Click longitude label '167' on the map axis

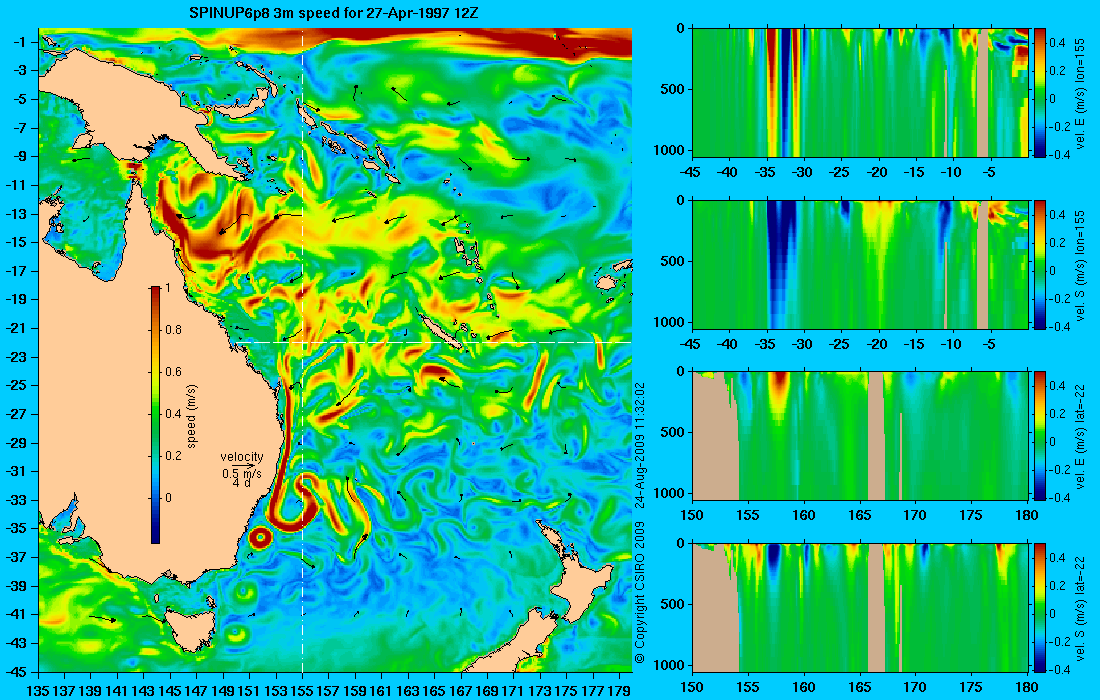[x=461, y=690]
